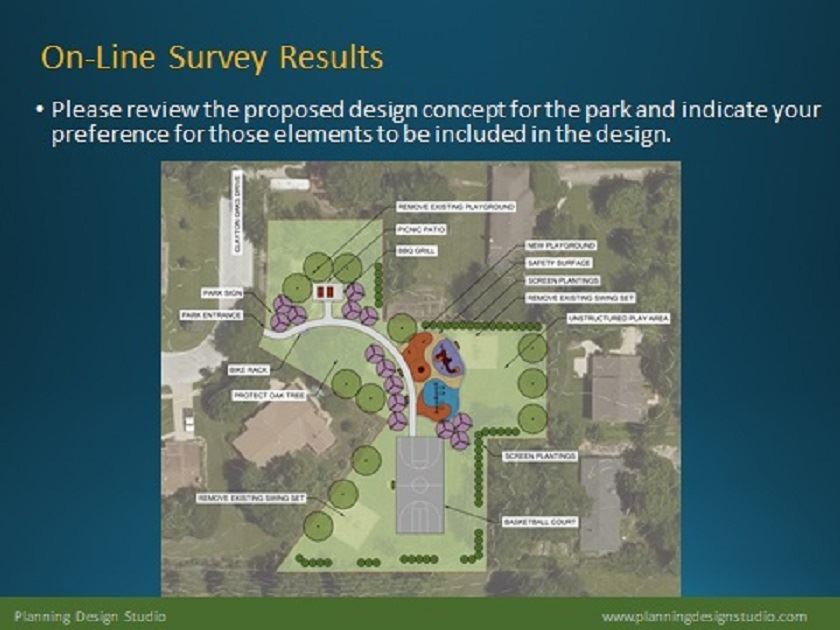840x630 pixels.
Task: Open the www.planningdesignstudio.com footer link
Action: coord(704,615)
